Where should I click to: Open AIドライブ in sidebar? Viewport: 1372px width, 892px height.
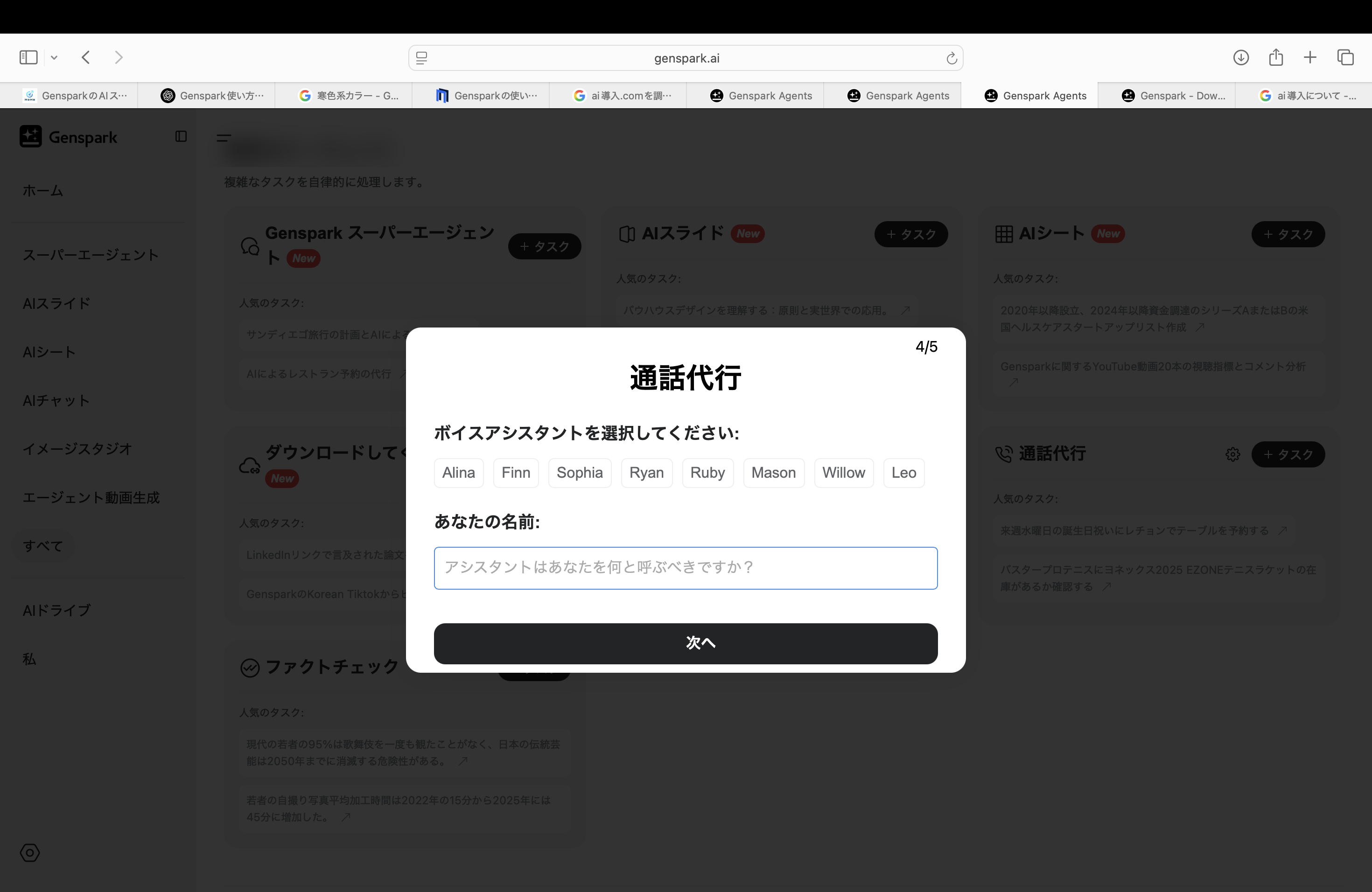56,610
